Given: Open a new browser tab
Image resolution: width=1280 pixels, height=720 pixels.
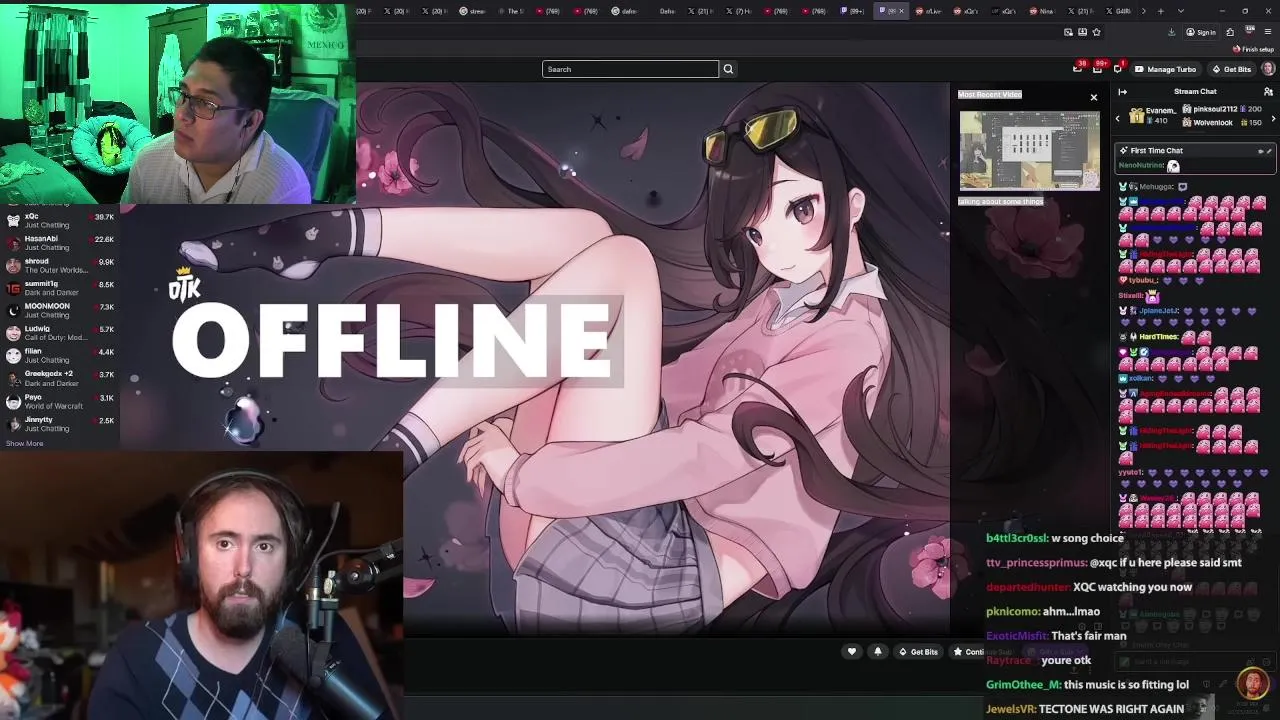Looking at the screenshot, I should pos(1160,11).
